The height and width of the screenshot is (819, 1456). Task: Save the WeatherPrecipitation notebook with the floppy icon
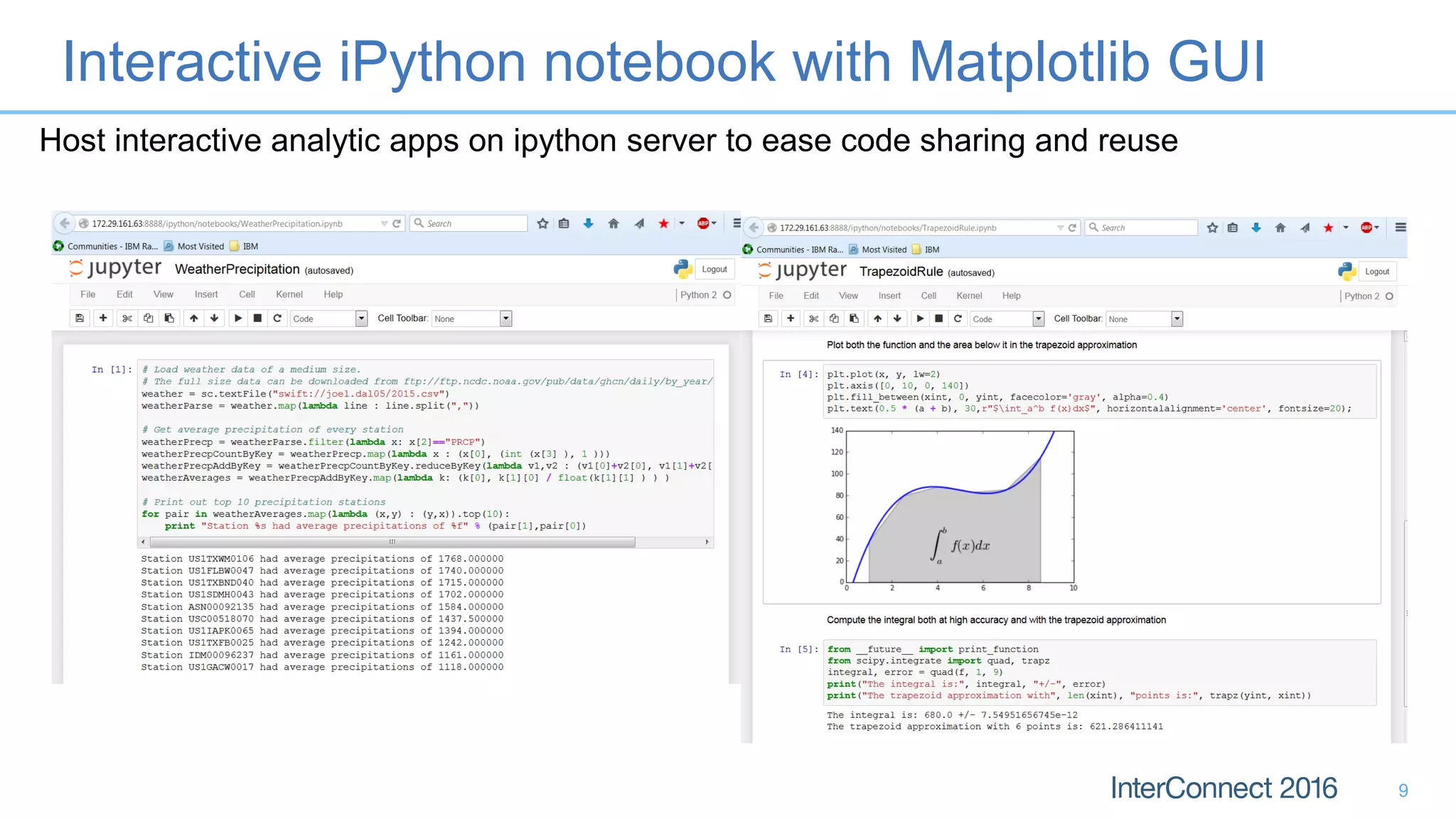(x=80, y=318)
